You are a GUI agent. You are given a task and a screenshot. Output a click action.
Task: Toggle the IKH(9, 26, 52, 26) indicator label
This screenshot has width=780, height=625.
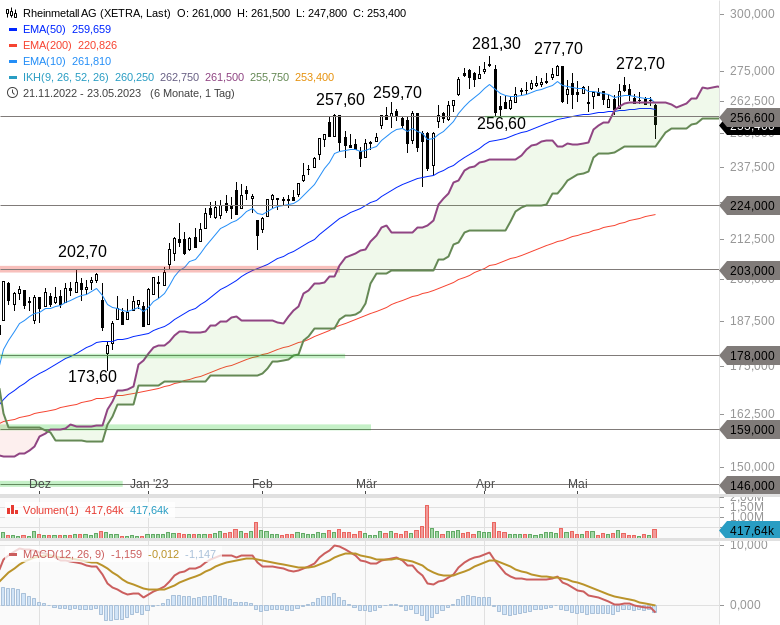coord(65,77)
